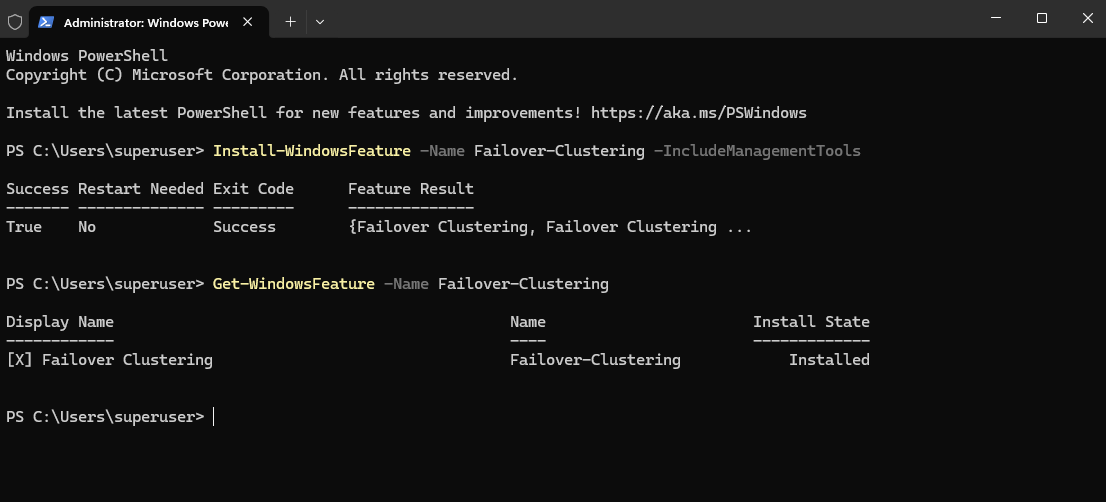Click the Install-WindowsFeature command text

pyautogui.click(x=312, y=151)
